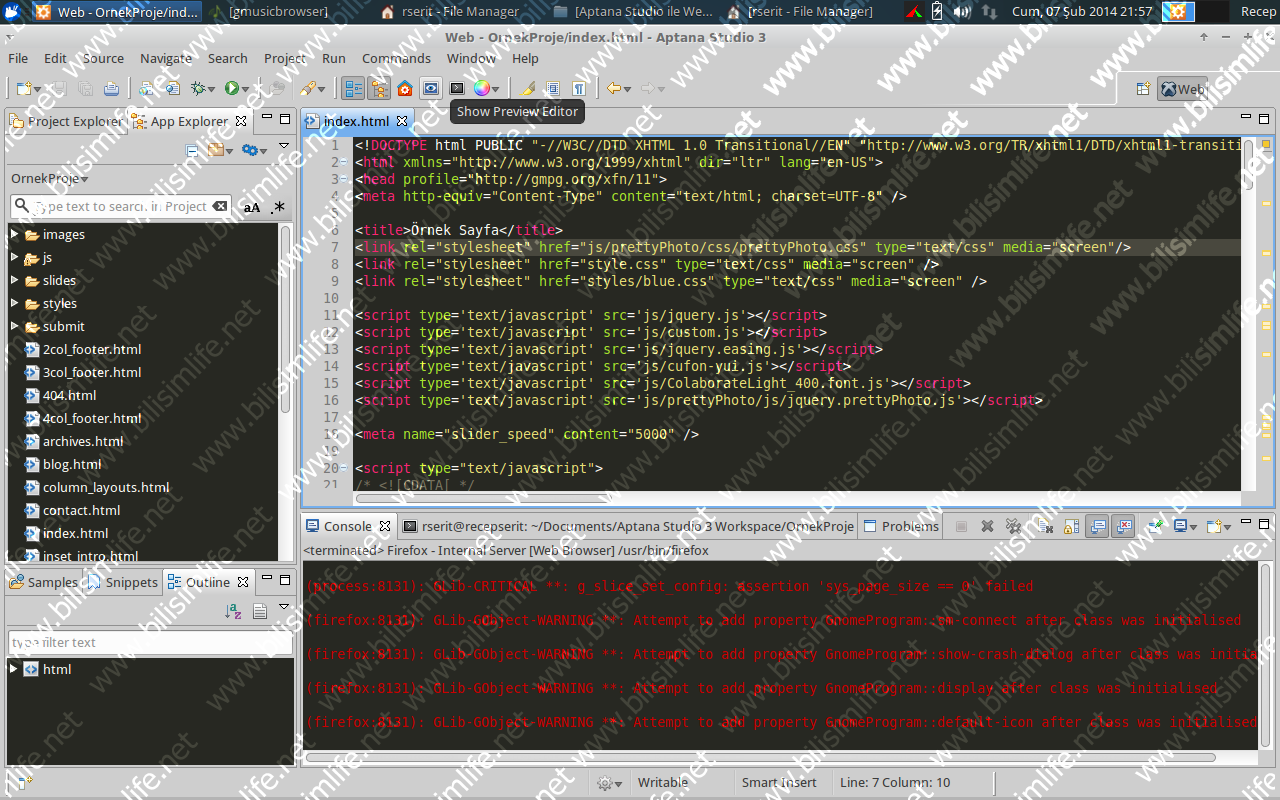
Task: Click the debug bug icon in toolbar
Action: click(199, 88)
